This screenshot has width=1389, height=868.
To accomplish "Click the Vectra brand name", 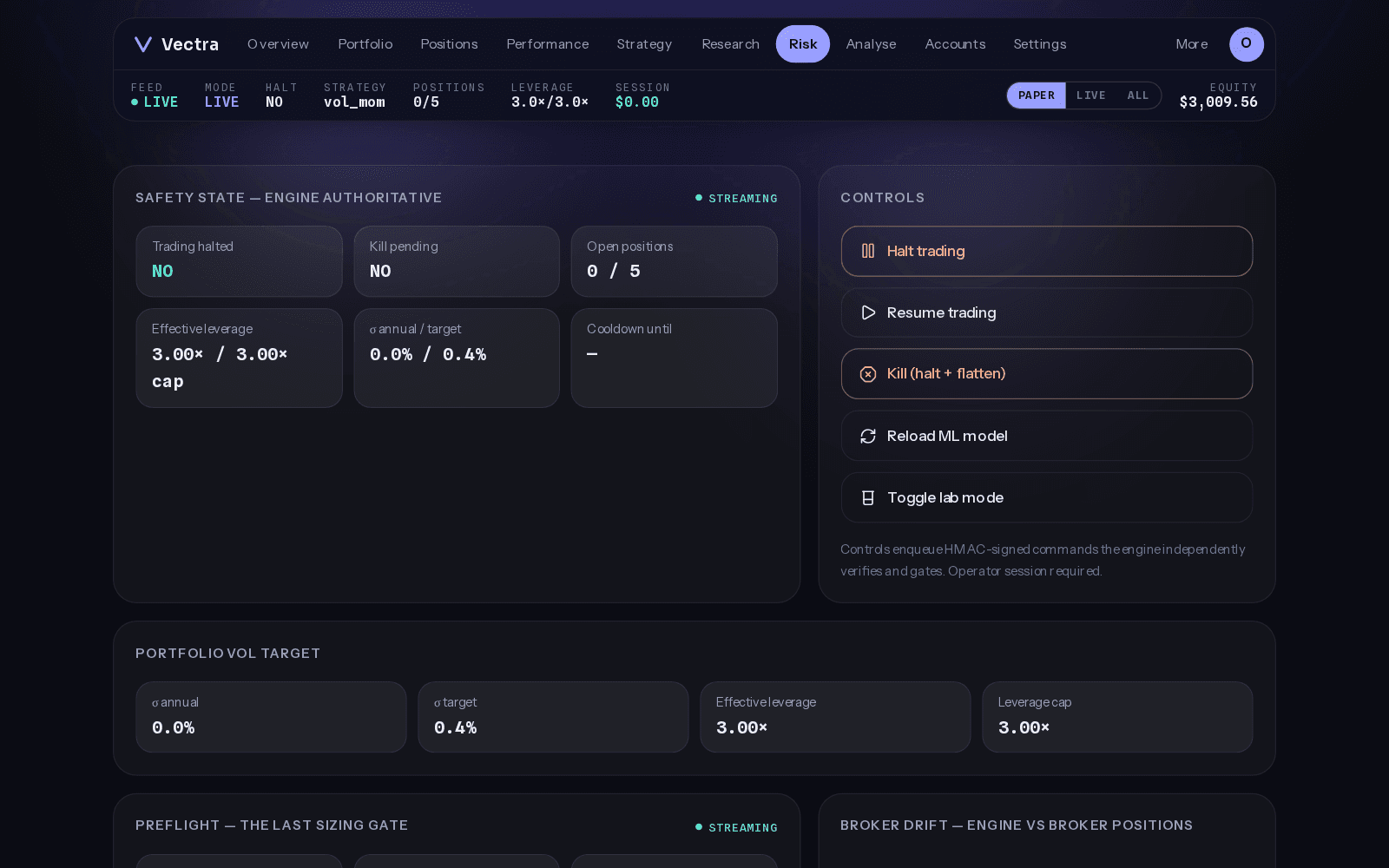I will pos(190,44).
